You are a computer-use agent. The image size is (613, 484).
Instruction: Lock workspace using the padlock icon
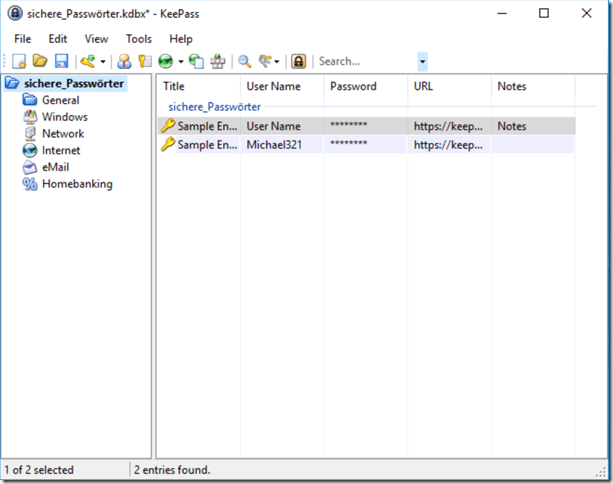pos(299,61)
